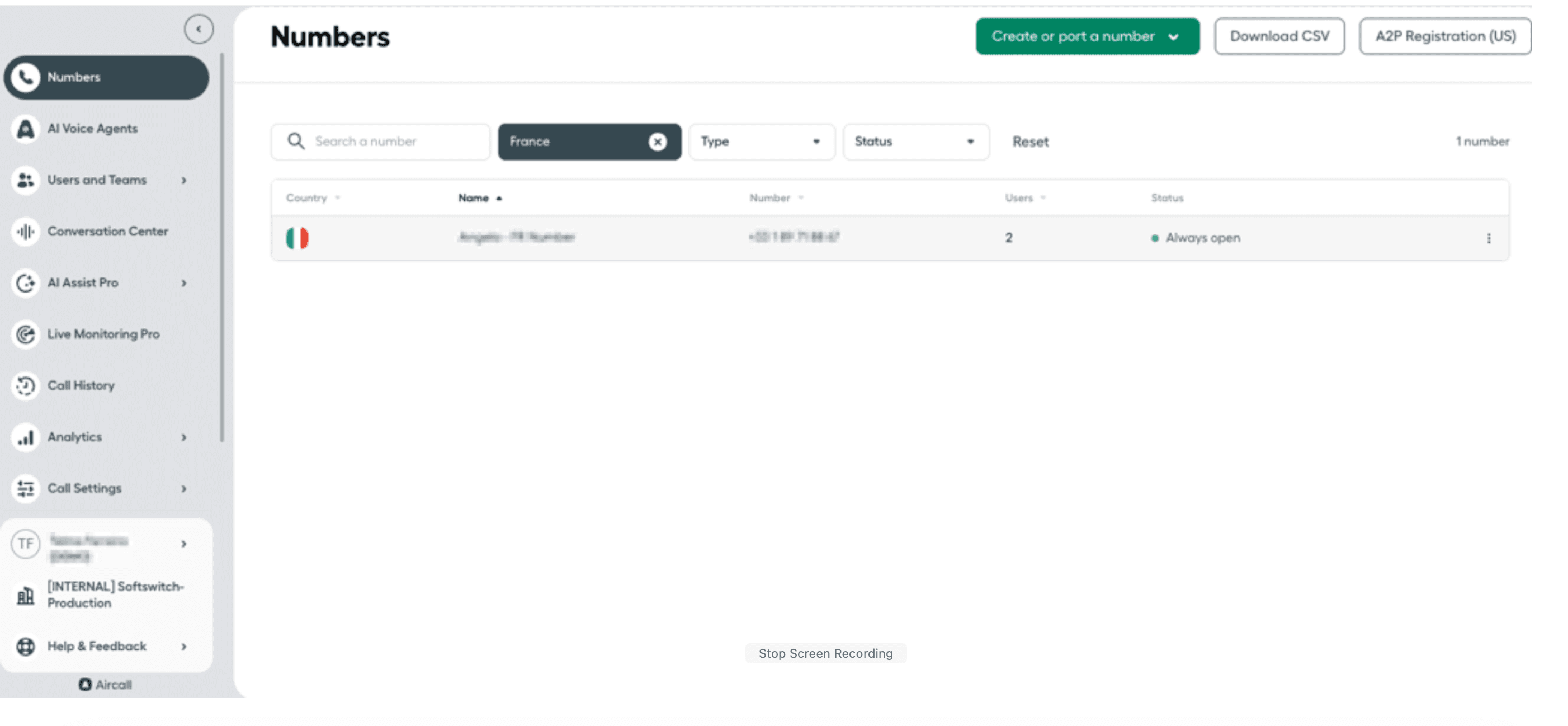This screenshot has width=1568, height=726.
Task: Open the Conversation Center page
Action: point(107,232)
